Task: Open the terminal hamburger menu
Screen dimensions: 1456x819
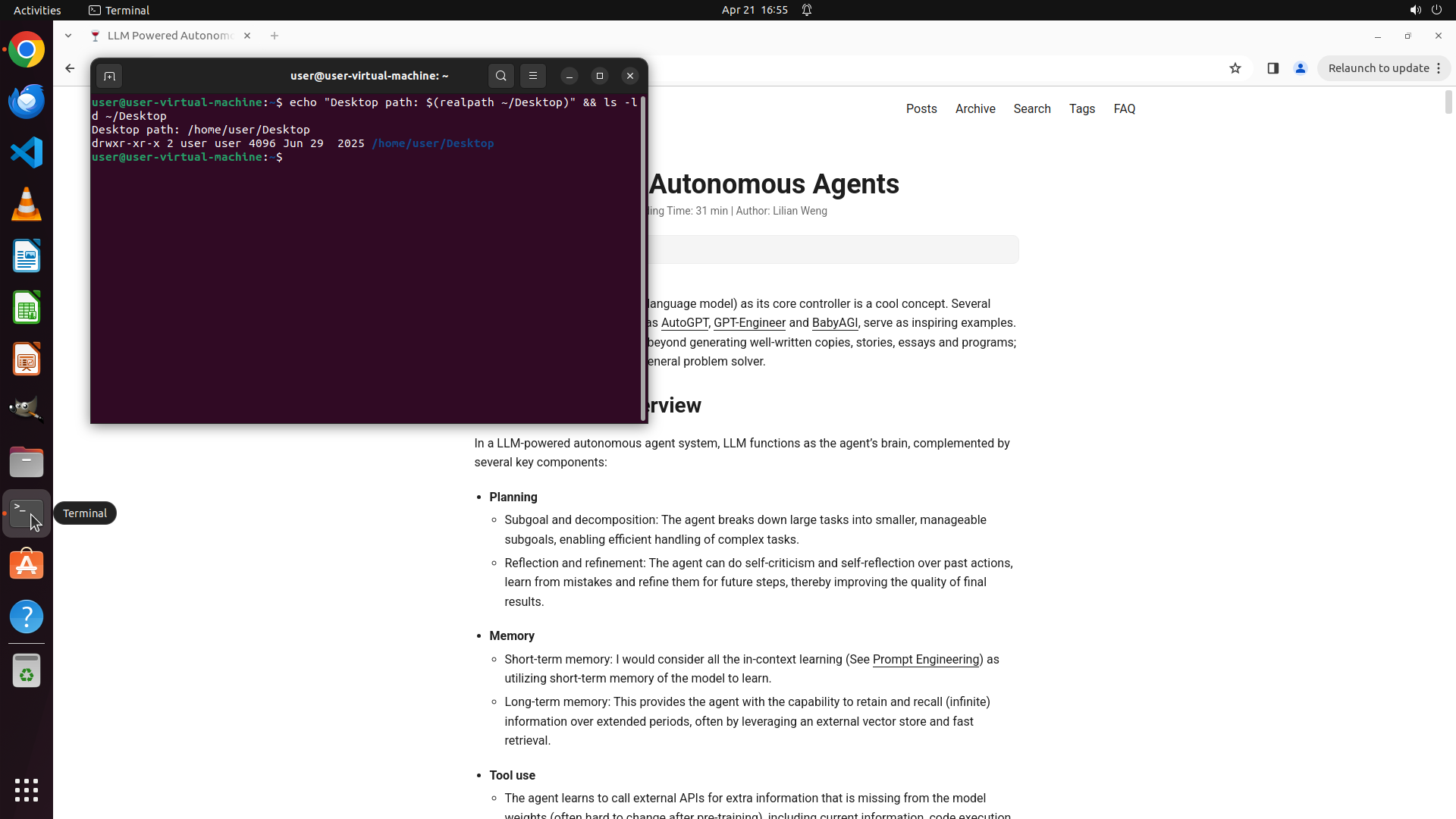Action: pos(533,76)
